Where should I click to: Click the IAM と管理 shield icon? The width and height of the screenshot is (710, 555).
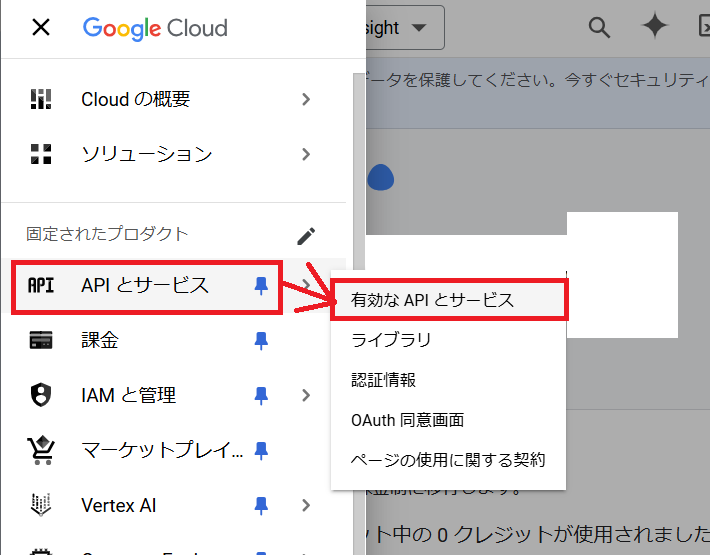[x=41, y=395]
